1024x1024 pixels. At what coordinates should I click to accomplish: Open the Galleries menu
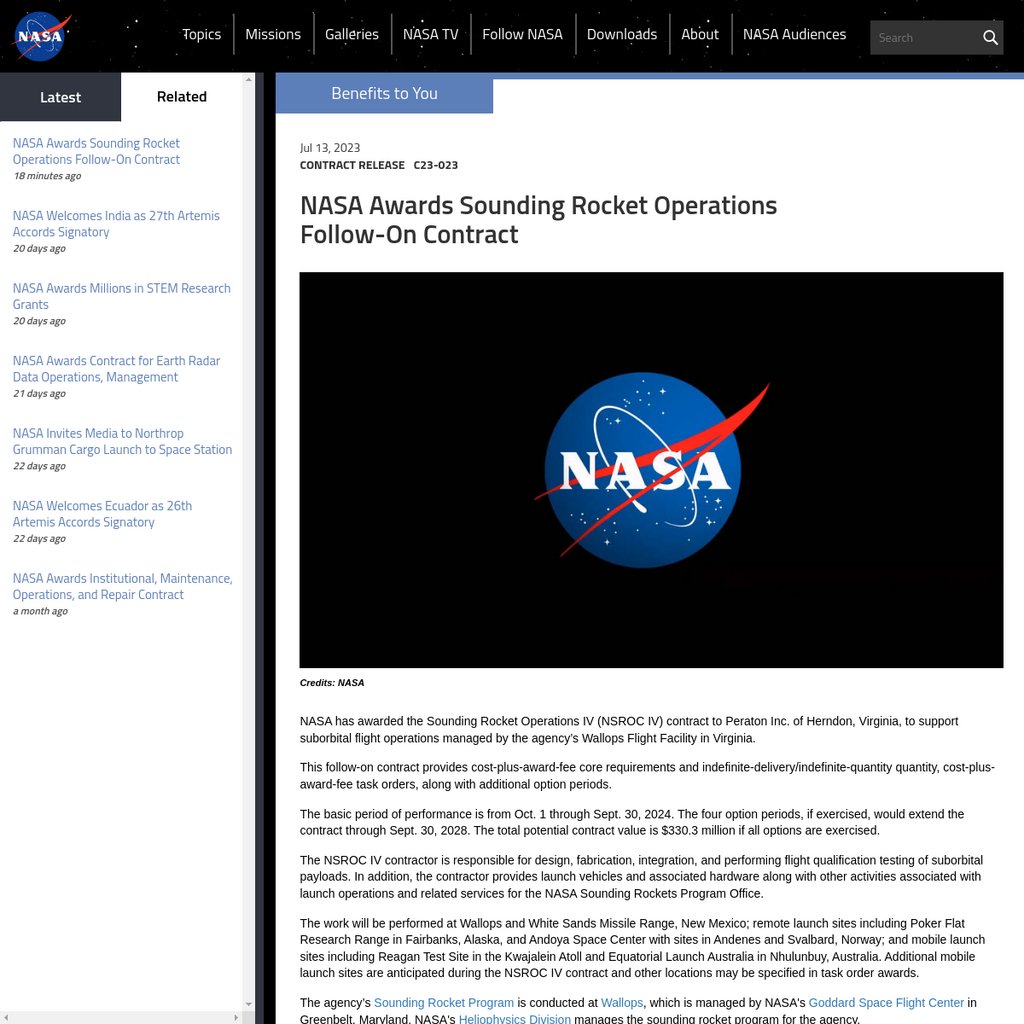pos(352,34)
